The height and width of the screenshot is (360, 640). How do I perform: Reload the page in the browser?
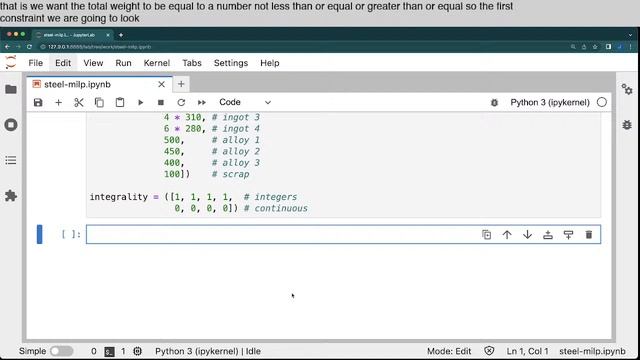click(x=29, y=47)
